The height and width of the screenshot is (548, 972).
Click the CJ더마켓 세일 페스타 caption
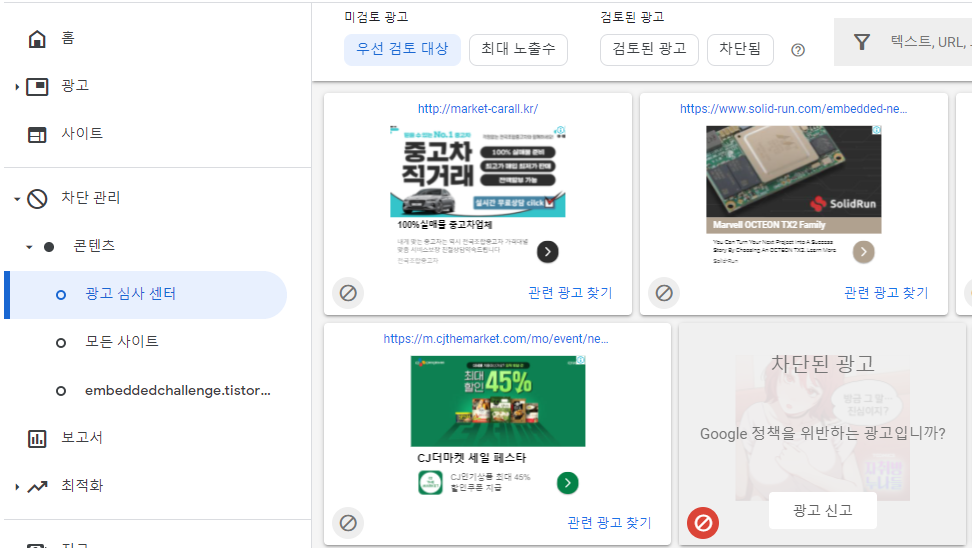(x=472, y=457)
